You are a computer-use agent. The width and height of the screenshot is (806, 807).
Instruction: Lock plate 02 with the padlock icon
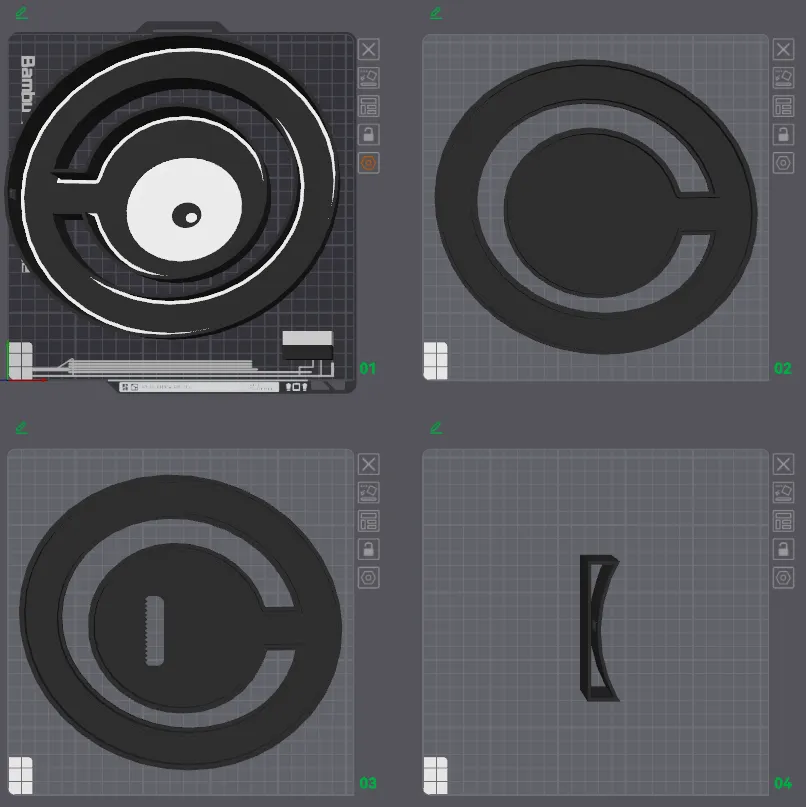[x=783, y=134]
